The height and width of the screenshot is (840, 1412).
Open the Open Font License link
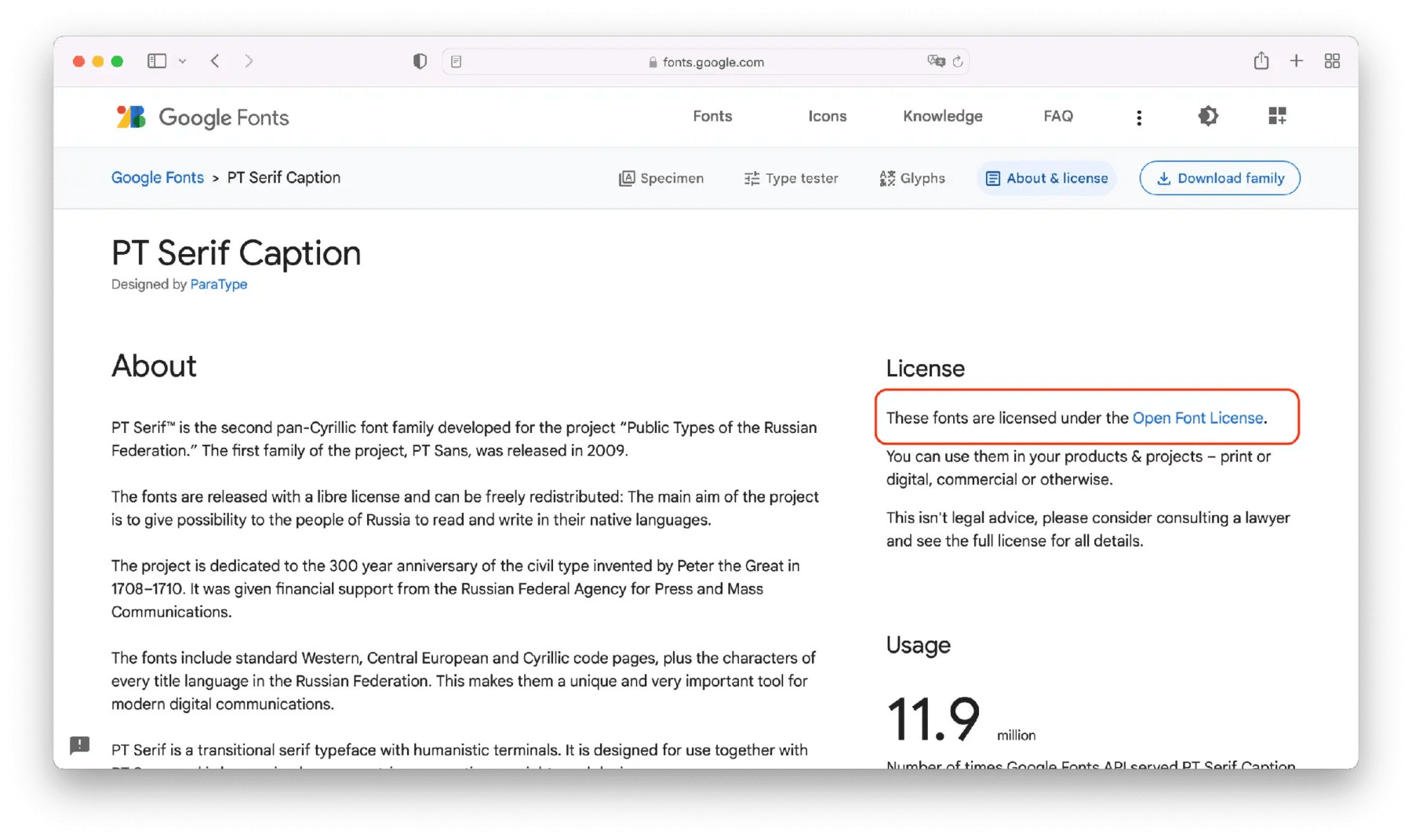[x=1198, y=418]
